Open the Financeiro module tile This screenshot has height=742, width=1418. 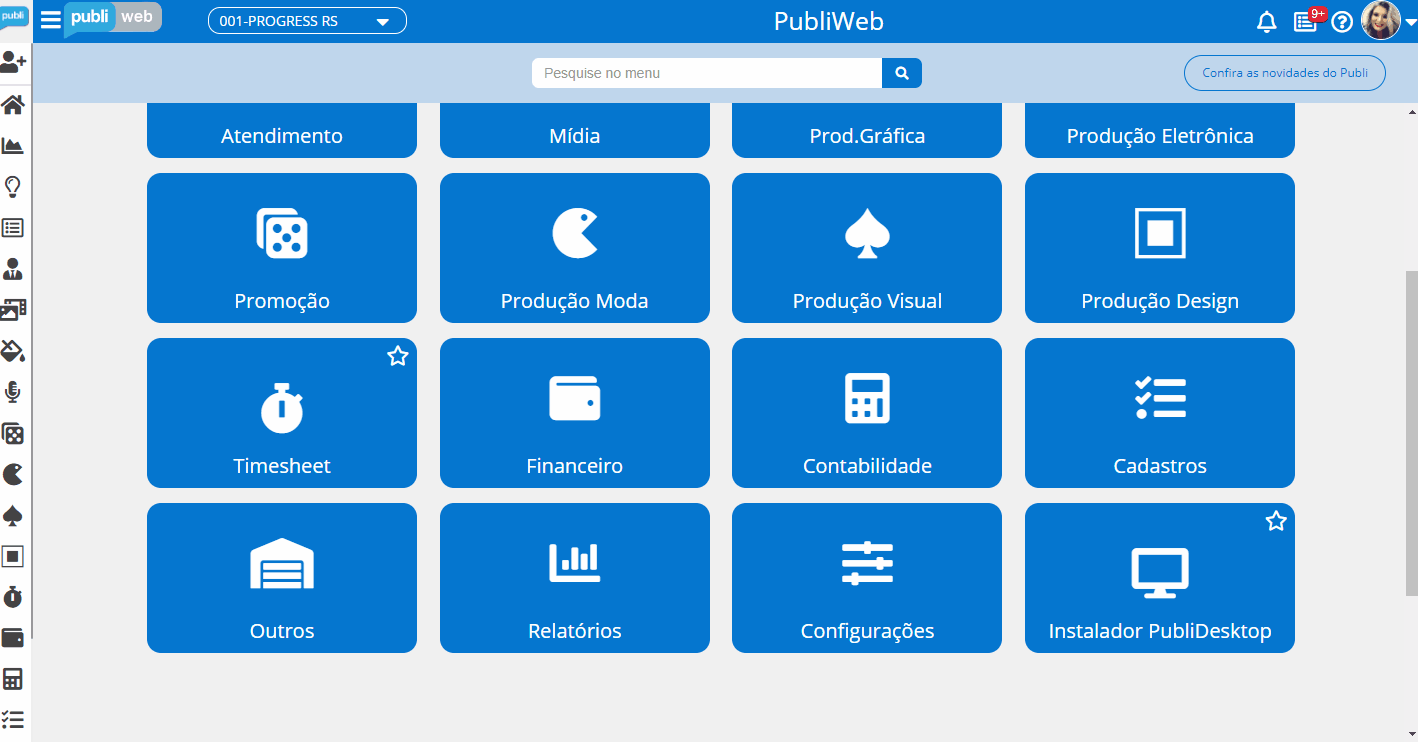pos(575,413)
